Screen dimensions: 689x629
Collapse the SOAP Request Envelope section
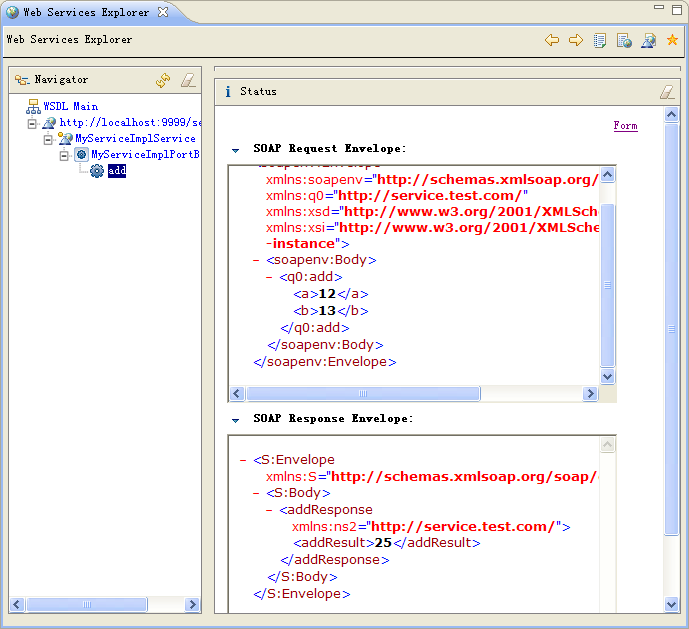[236, 150]
